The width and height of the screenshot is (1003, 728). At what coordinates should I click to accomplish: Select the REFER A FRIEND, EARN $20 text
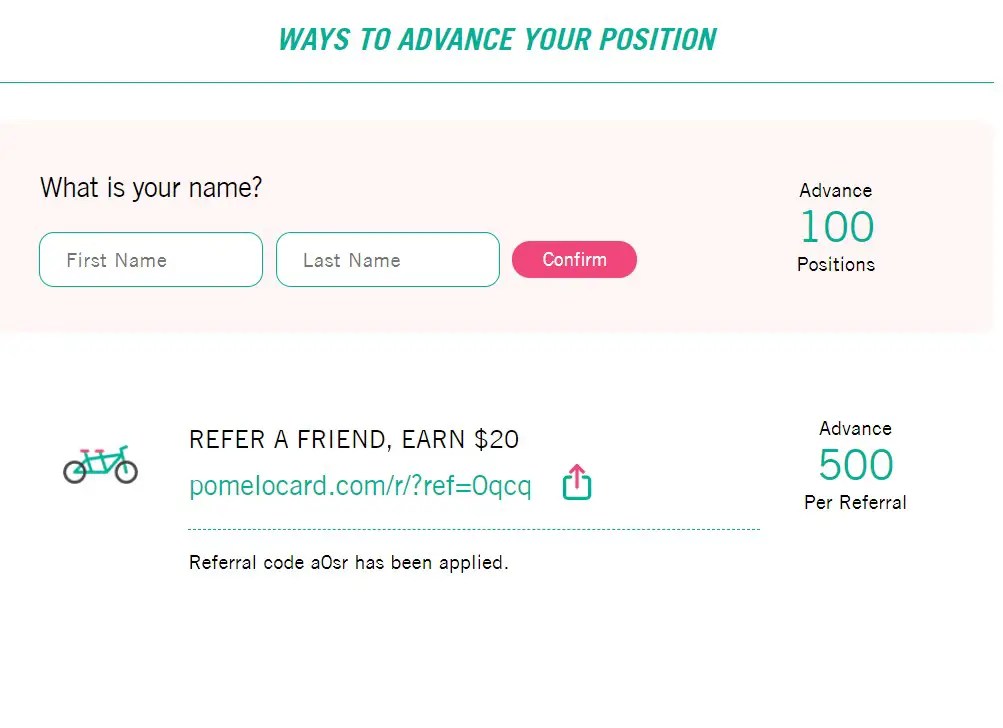point(354,439)
